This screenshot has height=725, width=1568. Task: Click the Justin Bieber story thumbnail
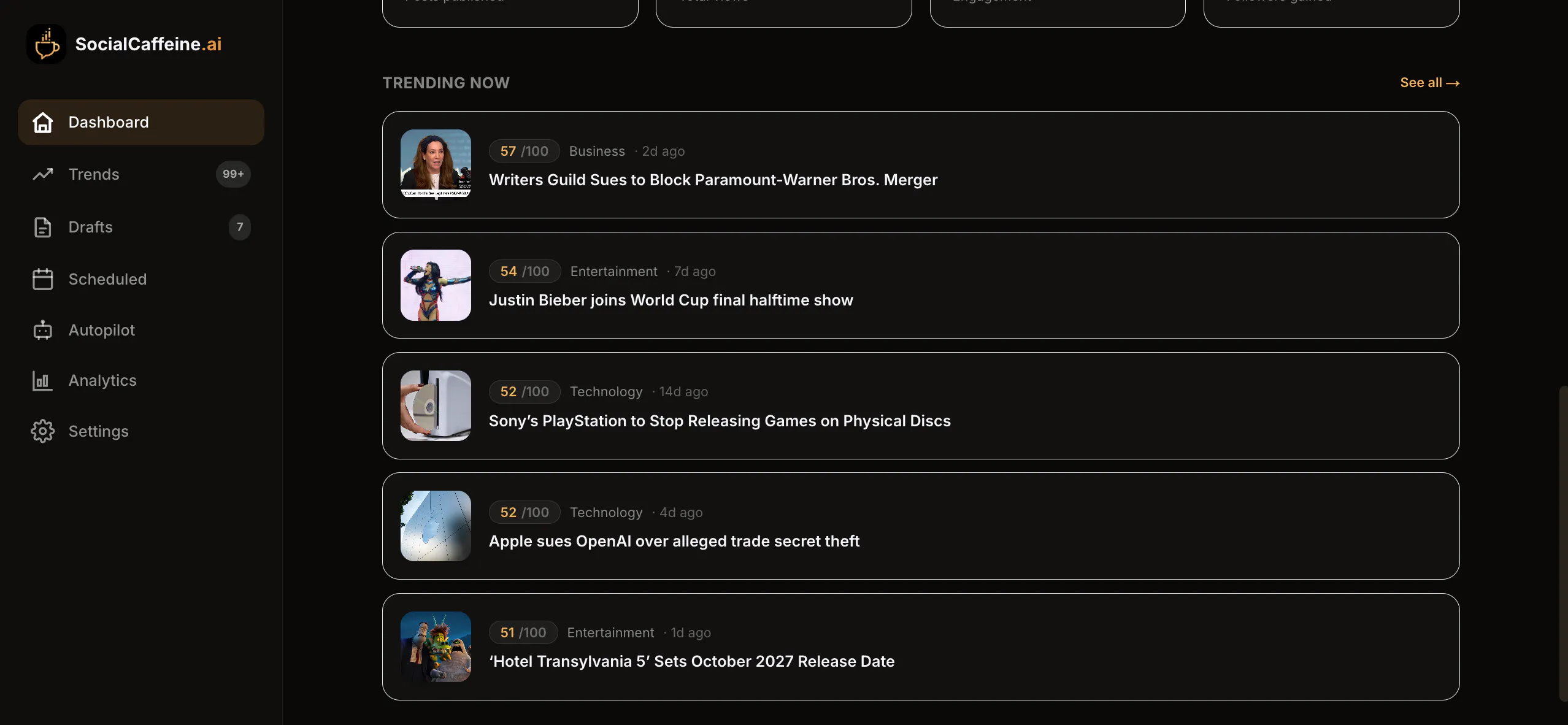436,285
